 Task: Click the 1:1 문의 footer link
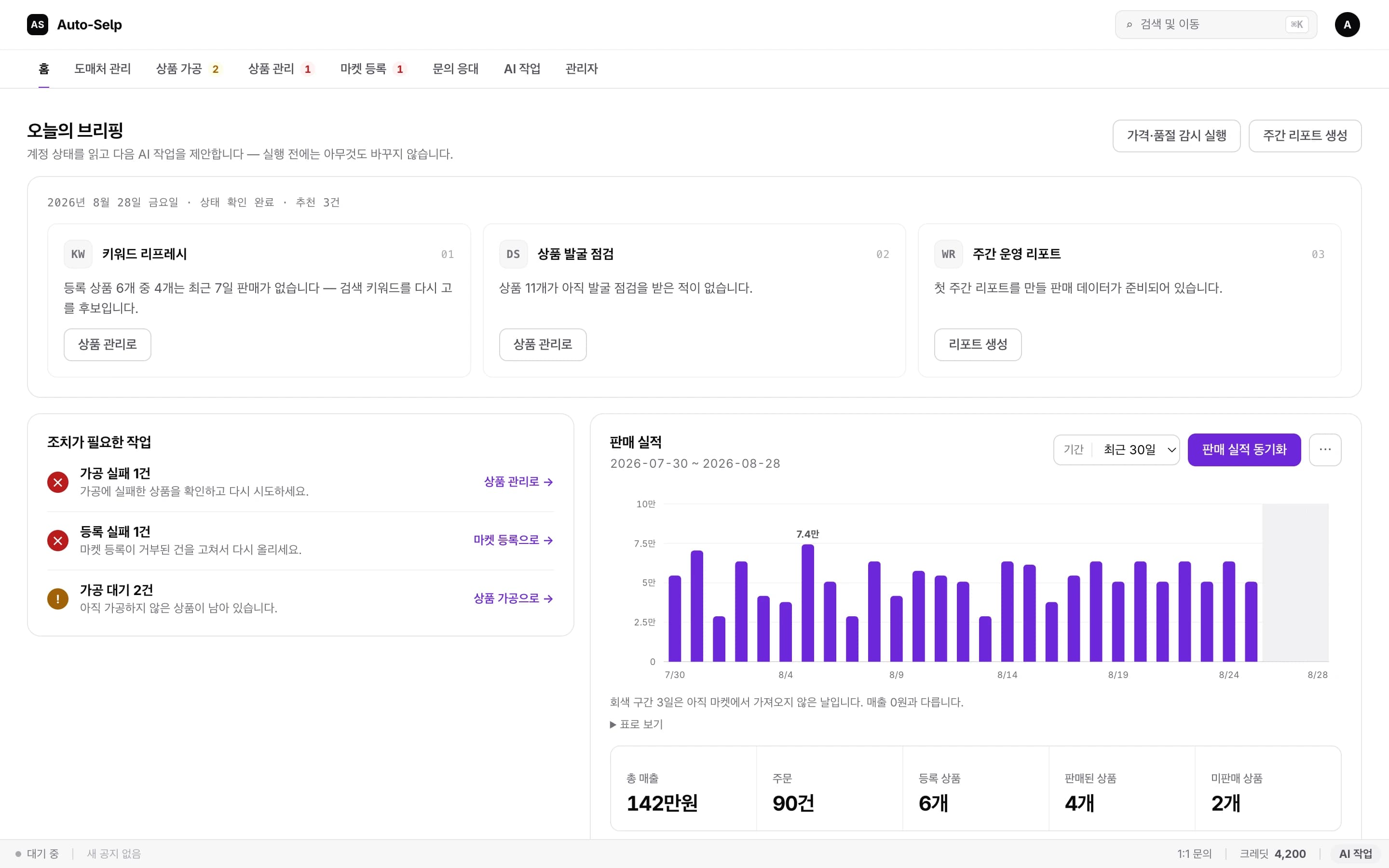coord(1194,854)
